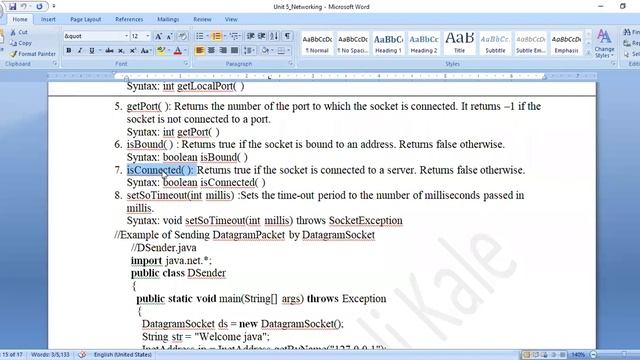Image resolution: width=640 pixels, height=360 pixels.
Task: Decrease the paragraph indent
Action: pyautogui.click(x=251, y=36)
